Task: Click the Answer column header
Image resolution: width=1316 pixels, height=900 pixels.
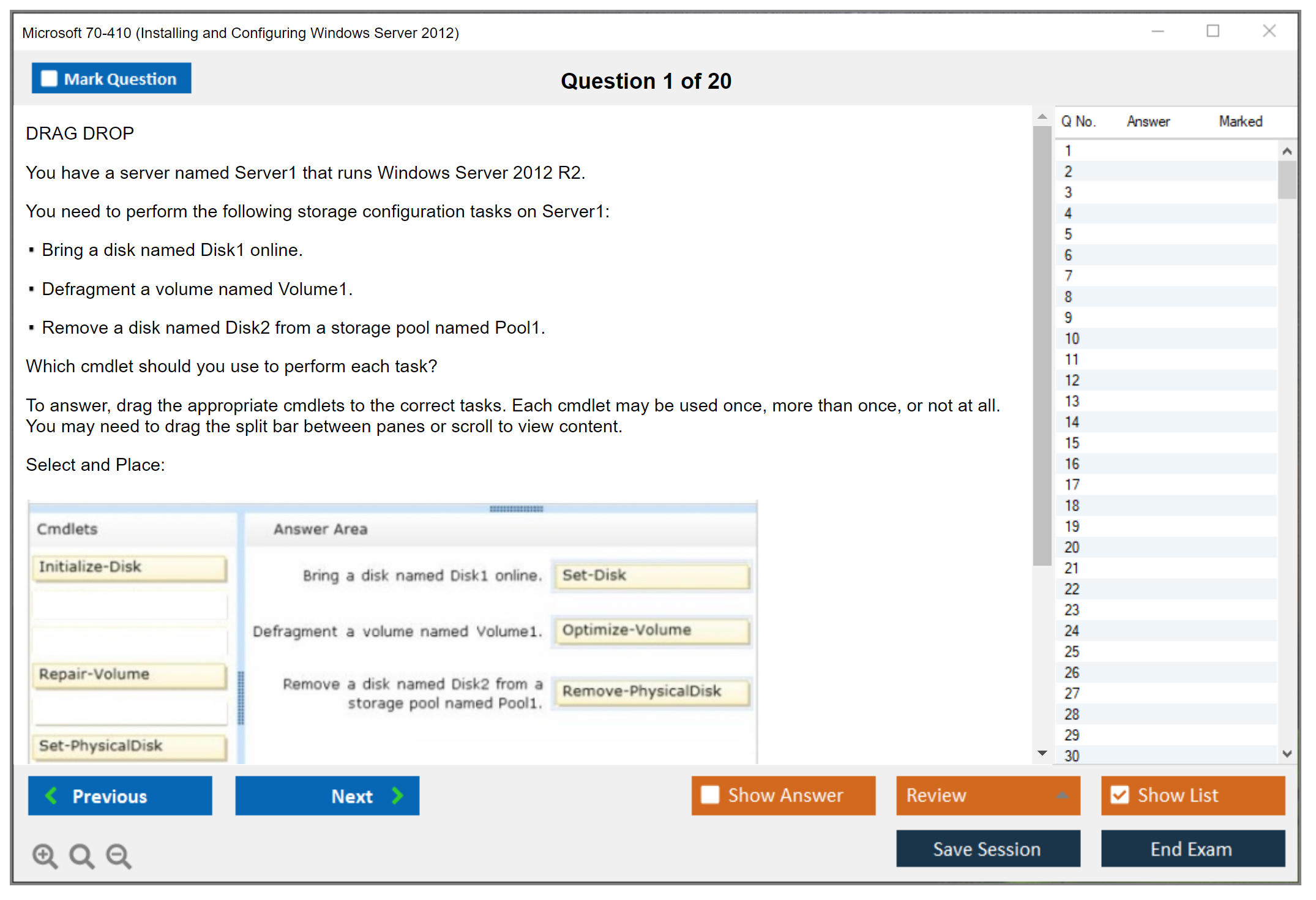Action: click(1148, 121)
